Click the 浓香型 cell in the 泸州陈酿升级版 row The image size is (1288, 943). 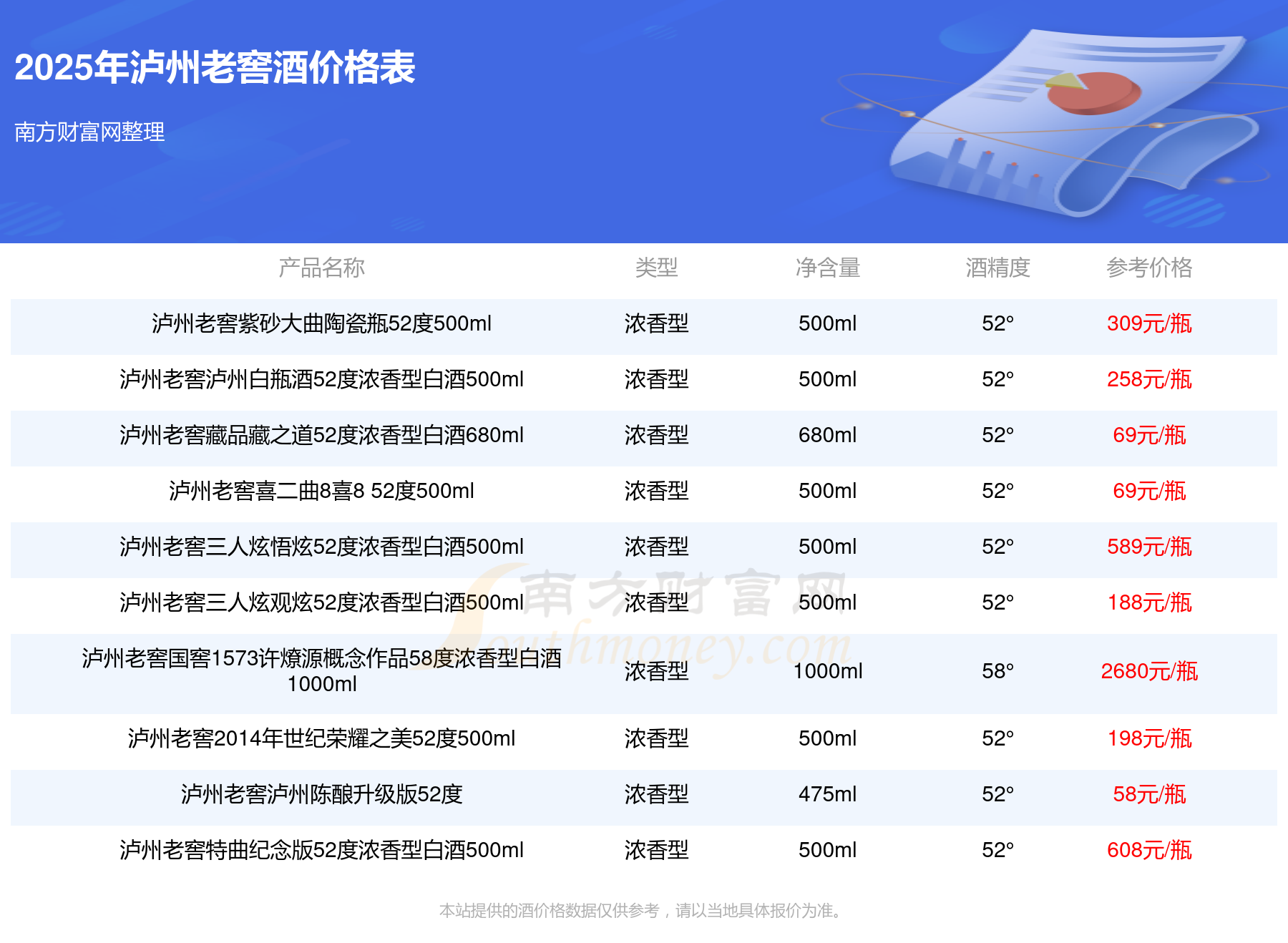coord(656,794)
